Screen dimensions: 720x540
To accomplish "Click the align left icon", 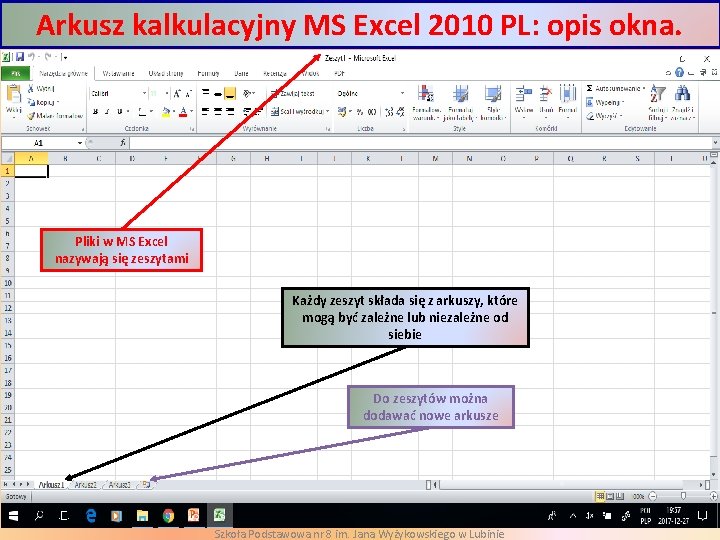I will click(x=205, y=111).
